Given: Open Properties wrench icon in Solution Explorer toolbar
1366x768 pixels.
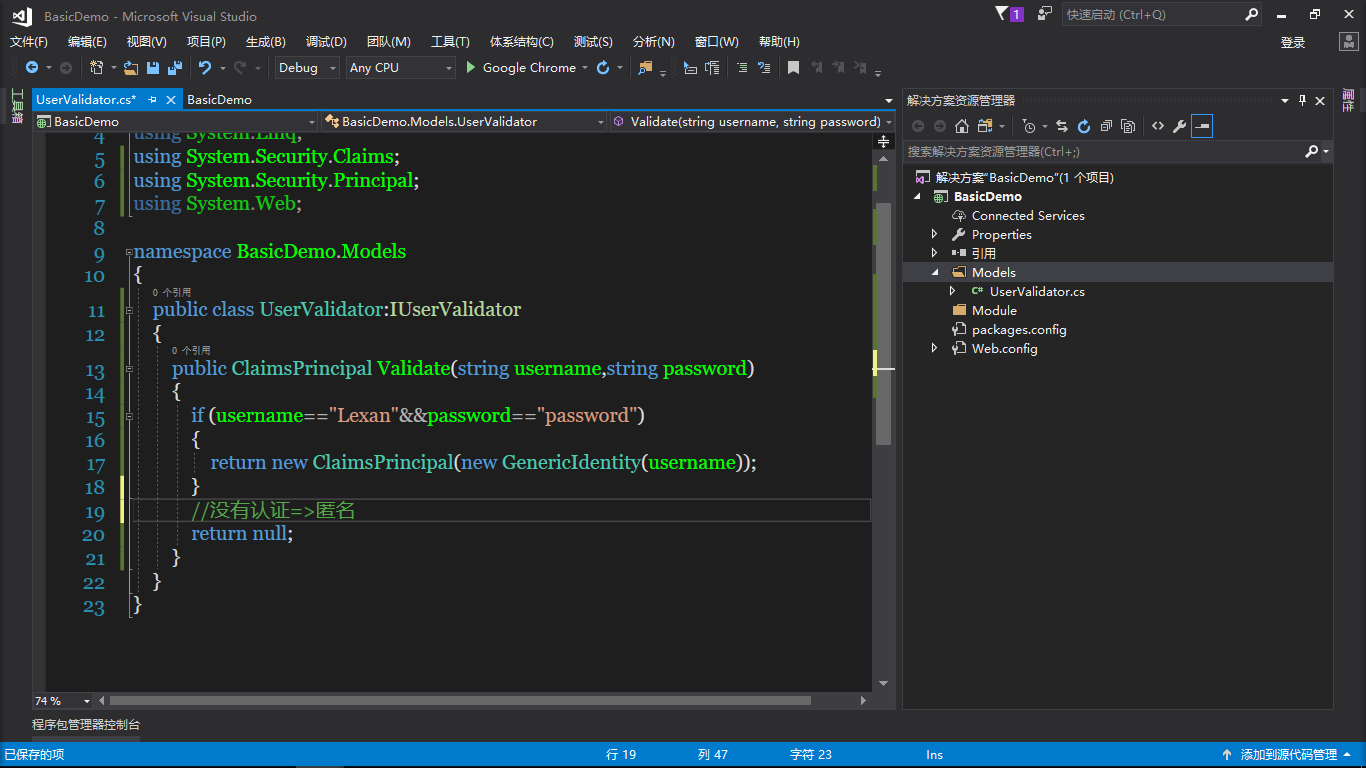Looking at the screenshot, I should (1180, 126).
